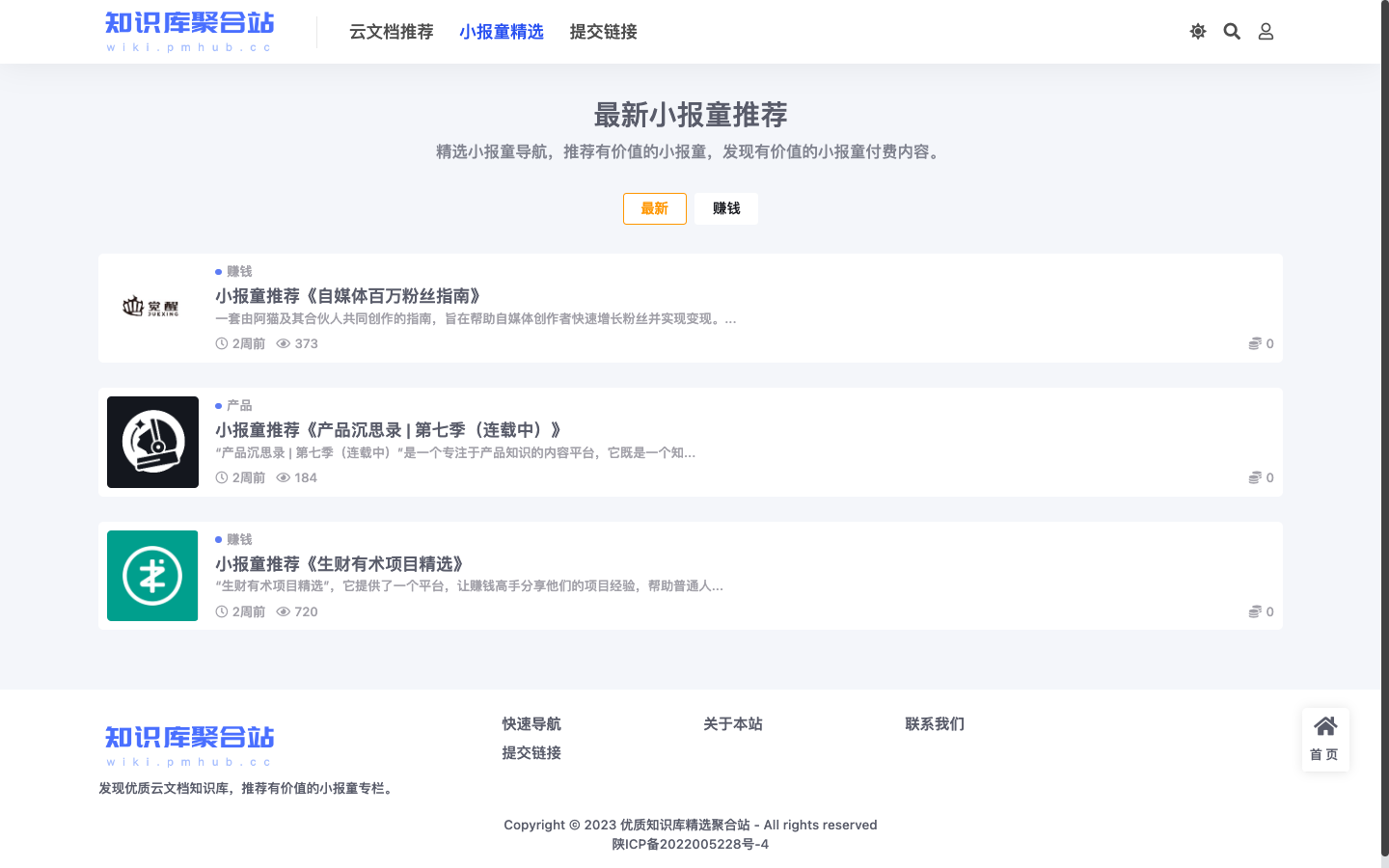This screenshot has height=868, width=1389.
Task: Select the 产品 category tag
Action: (234, 405)
